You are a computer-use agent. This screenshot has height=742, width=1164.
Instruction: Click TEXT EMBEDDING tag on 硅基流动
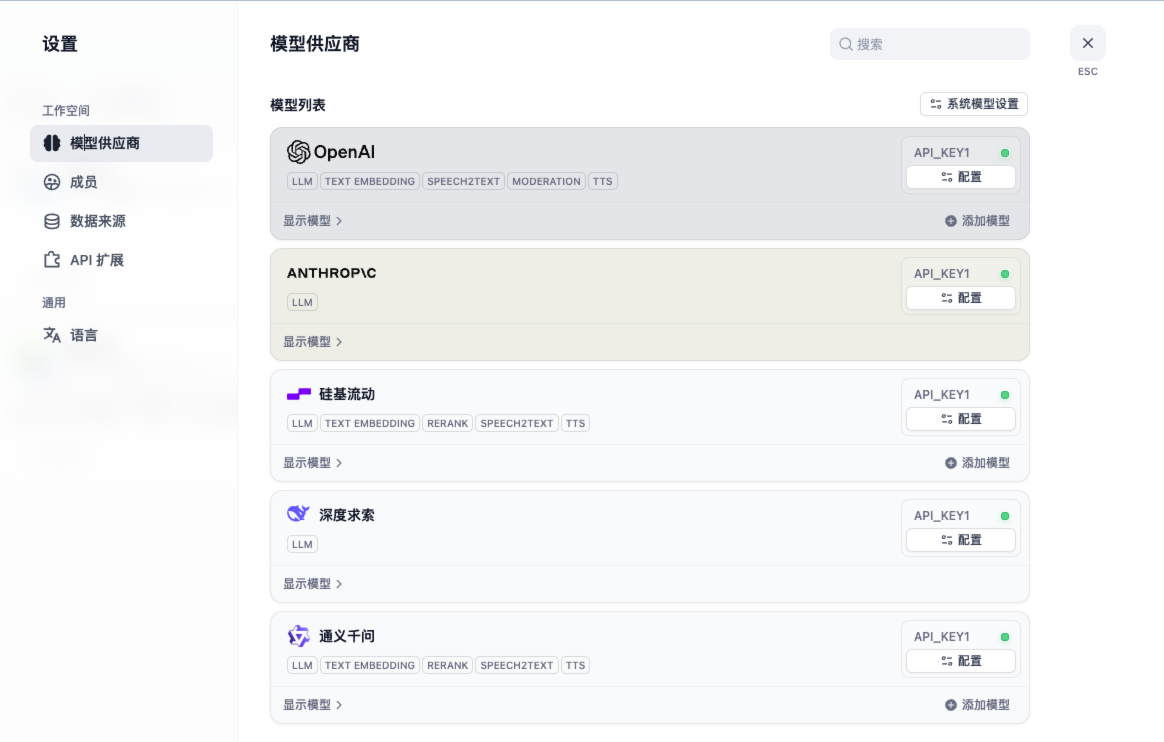370,423
